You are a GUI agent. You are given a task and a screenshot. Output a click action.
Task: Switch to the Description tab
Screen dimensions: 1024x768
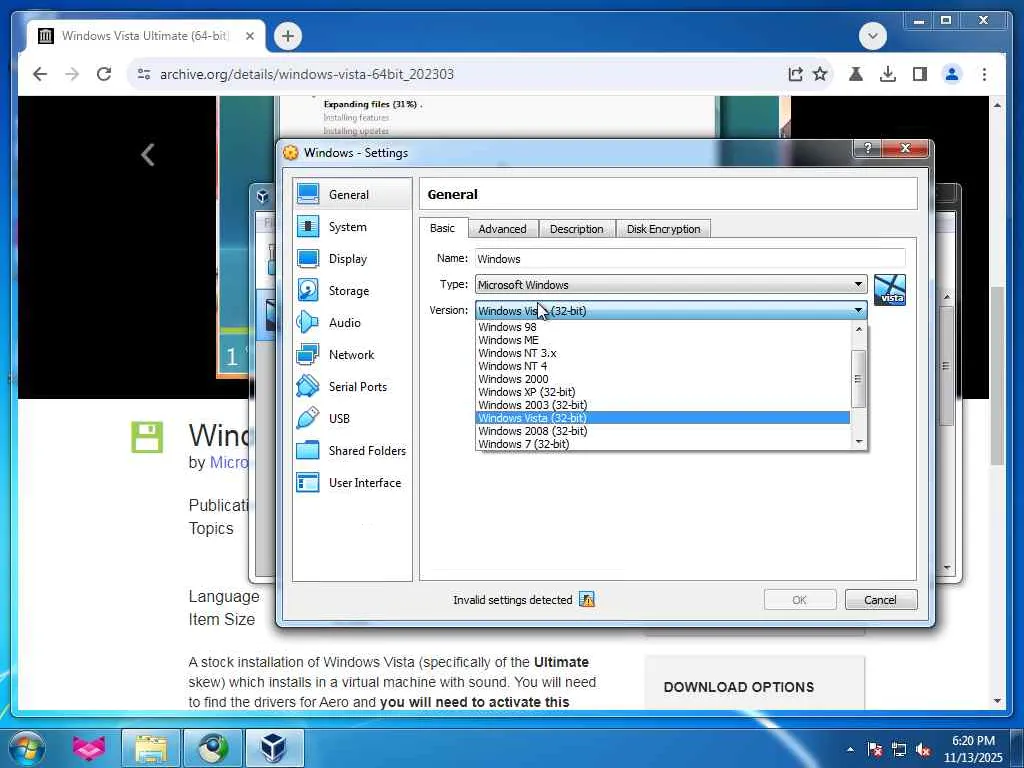577,229
